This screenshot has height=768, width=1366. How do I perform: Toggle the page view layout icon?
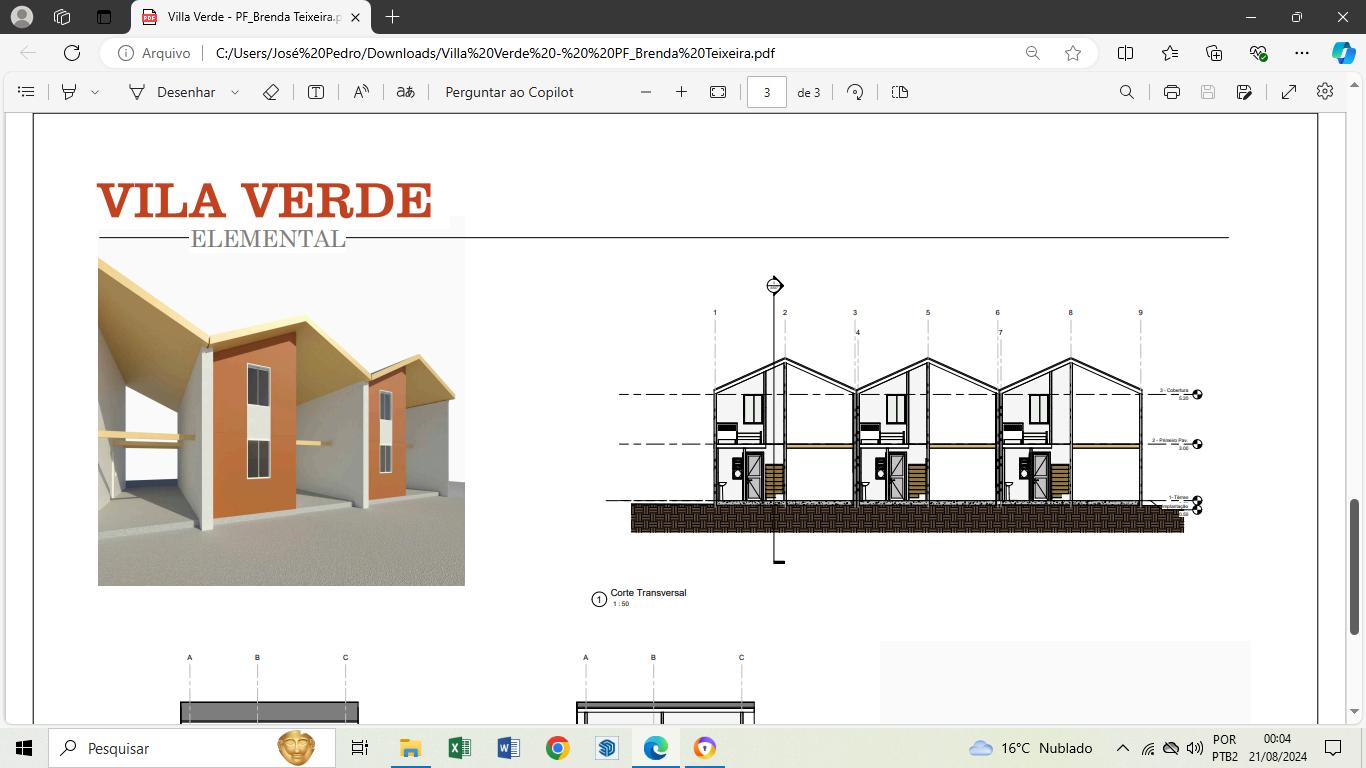[900, 92]
